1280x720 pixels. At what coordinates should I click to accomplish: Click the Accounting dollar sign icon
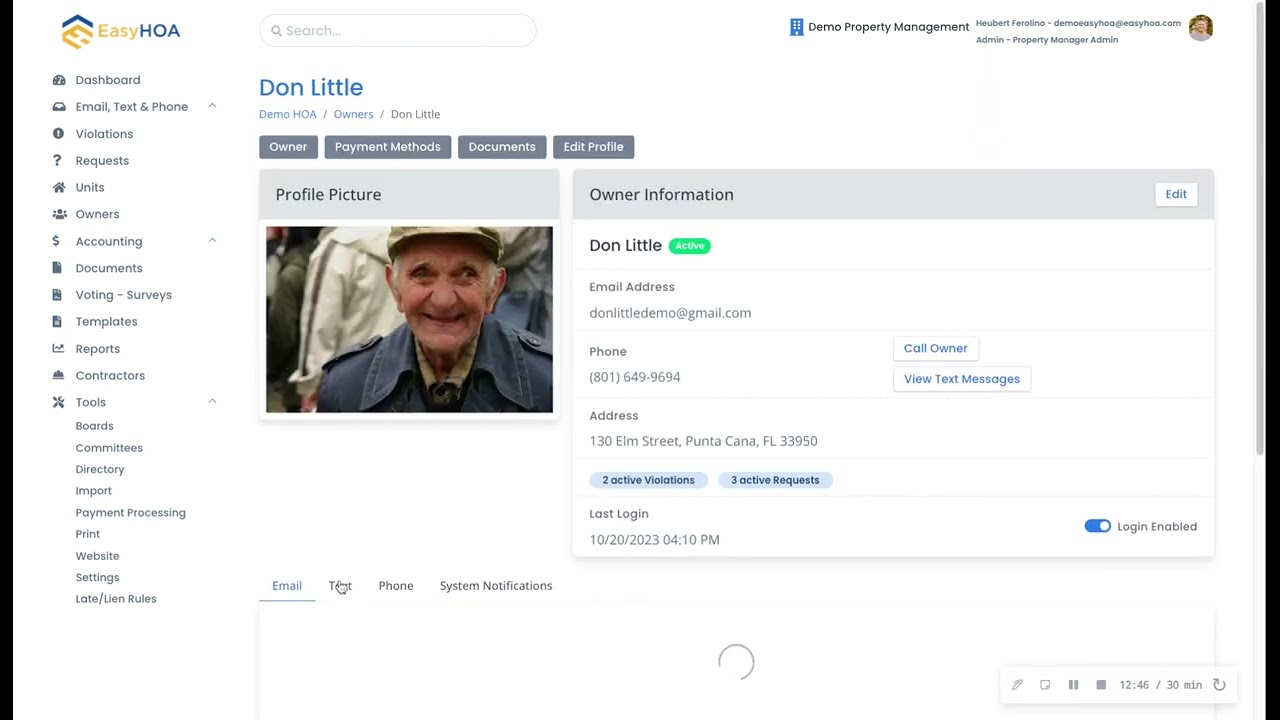(x=56, y=241)
